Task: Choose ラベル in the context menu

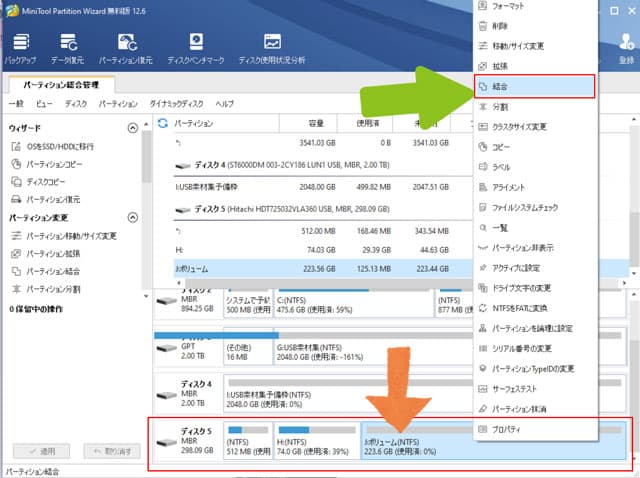Action: tap(536, 167)
